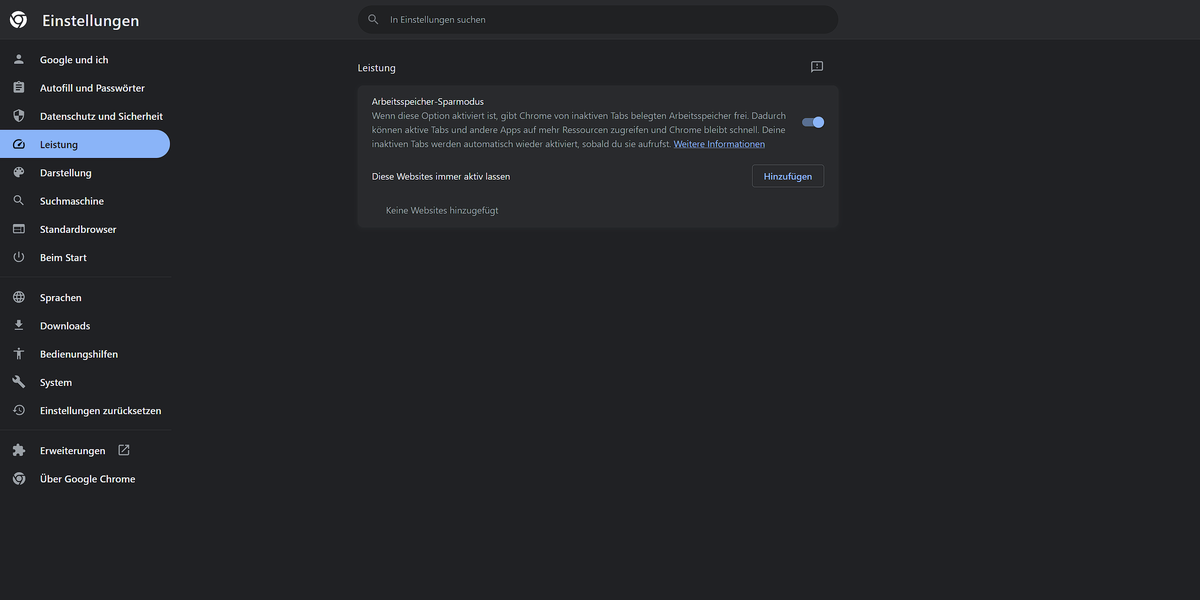Click the person icon for Google und ich

coord(18,60)
